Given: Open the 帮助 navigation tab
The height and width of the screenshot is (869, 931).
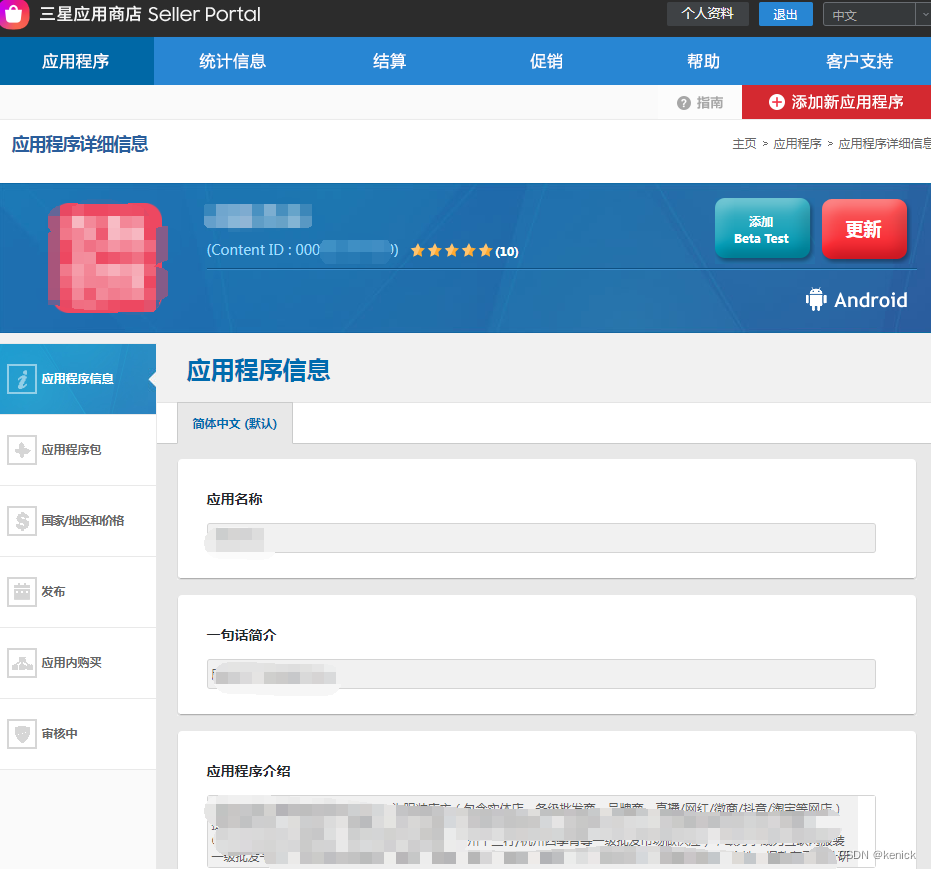Looking at the screenshot, I should point(704,61).
